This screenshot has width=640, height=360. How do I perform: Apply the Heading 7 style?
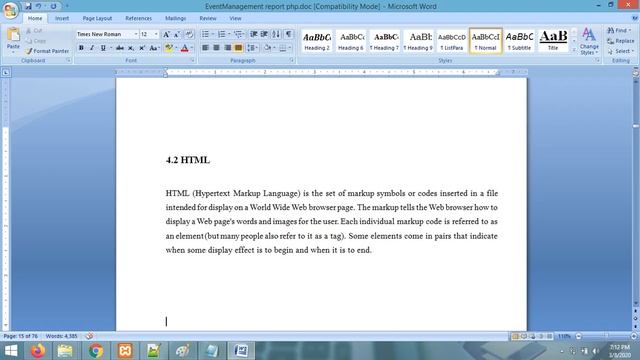coord(384,41)
